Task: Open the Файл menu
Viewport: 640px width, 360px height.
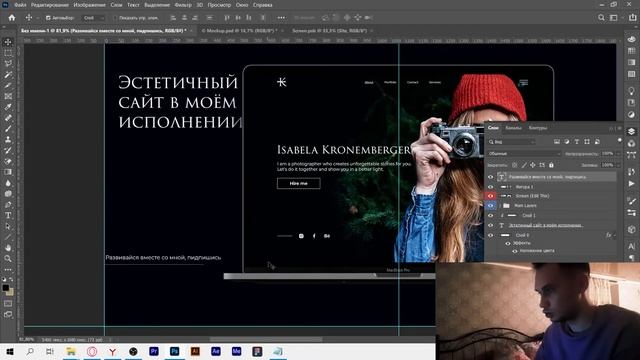Action: [20, 5]
